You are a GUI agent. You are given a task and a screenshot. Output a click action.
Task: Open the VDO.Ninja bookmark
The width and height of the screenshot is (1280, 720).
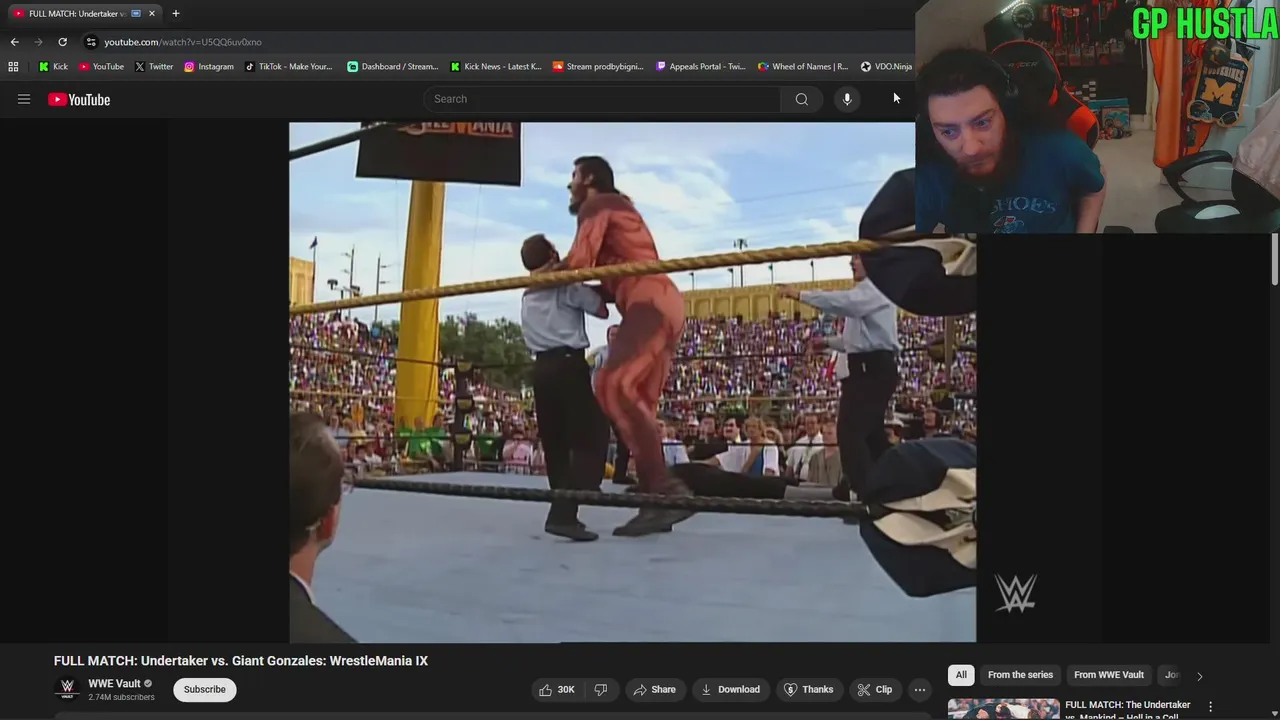click(x=886, y=67)
